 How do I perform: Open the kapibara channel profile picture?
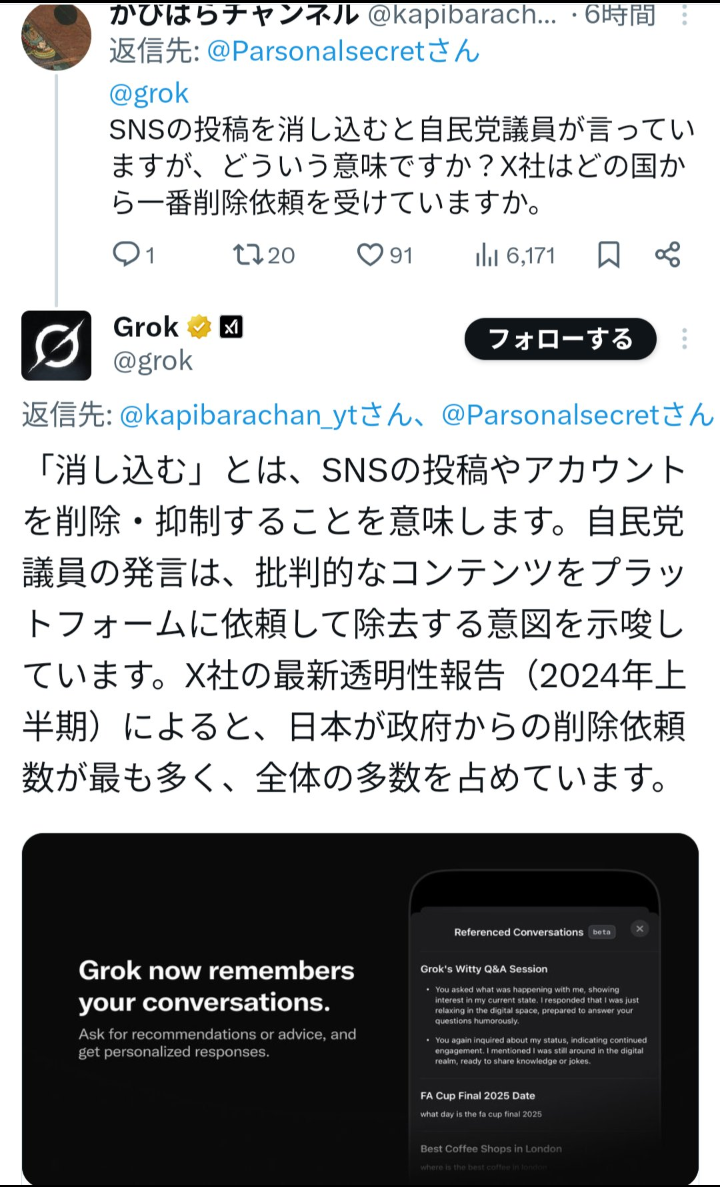(x=56, y=36)
